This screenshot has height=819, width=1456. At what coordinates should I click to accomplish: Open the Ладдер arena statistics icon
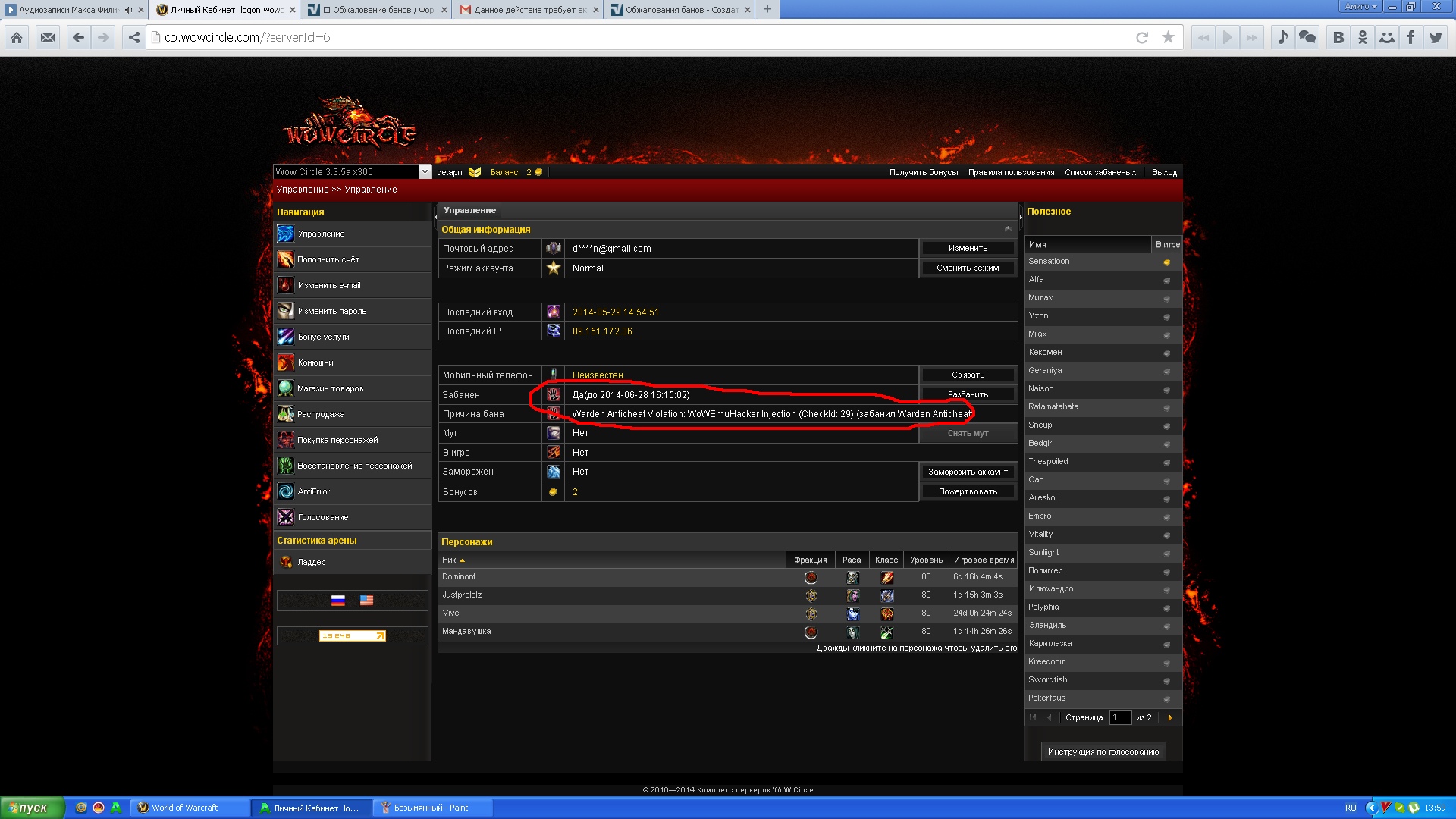tap(286, 562)
